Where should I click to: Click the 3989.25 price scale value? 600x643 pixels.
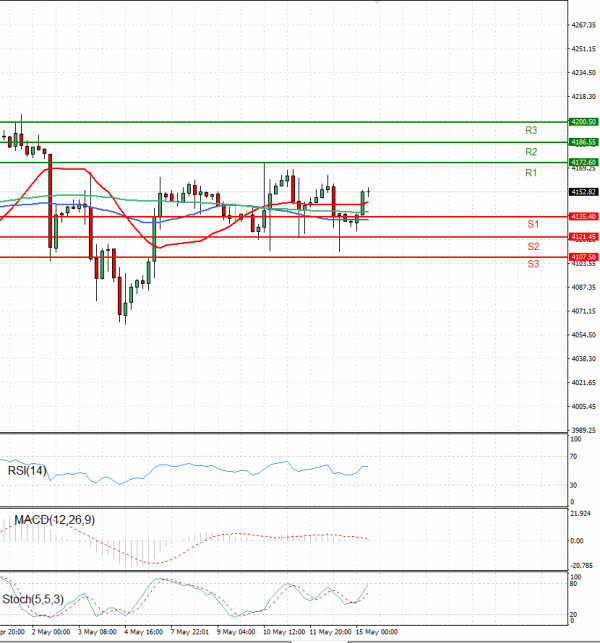(584, 430)
